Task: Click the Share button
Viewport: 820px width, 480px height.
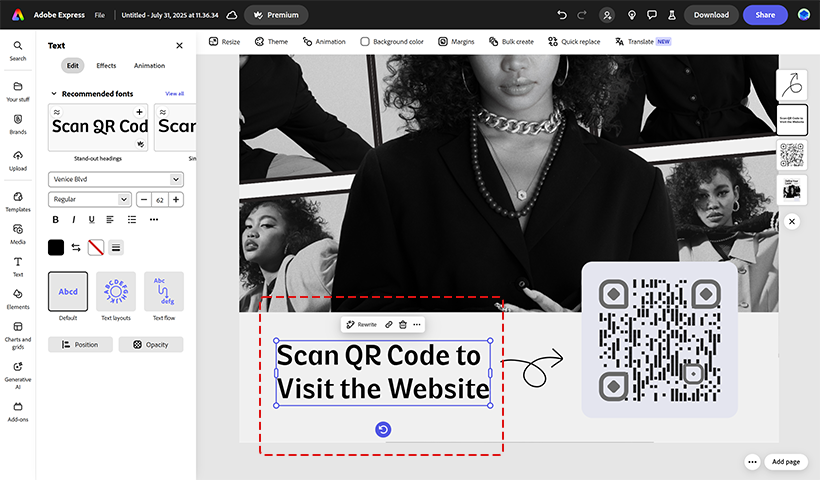Action: pyautogui.click(x=765, y=15)
